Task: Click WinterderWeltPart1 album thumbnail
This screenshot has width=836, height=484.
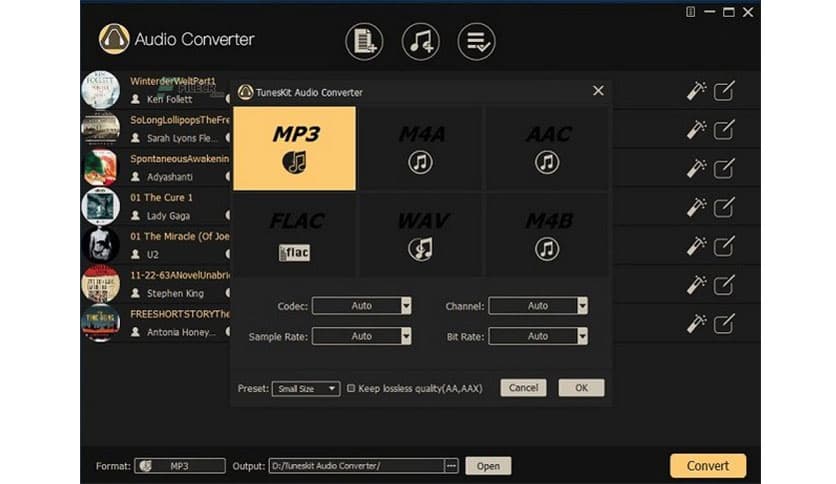Action: pyautogui.click(x=100, y=90)
